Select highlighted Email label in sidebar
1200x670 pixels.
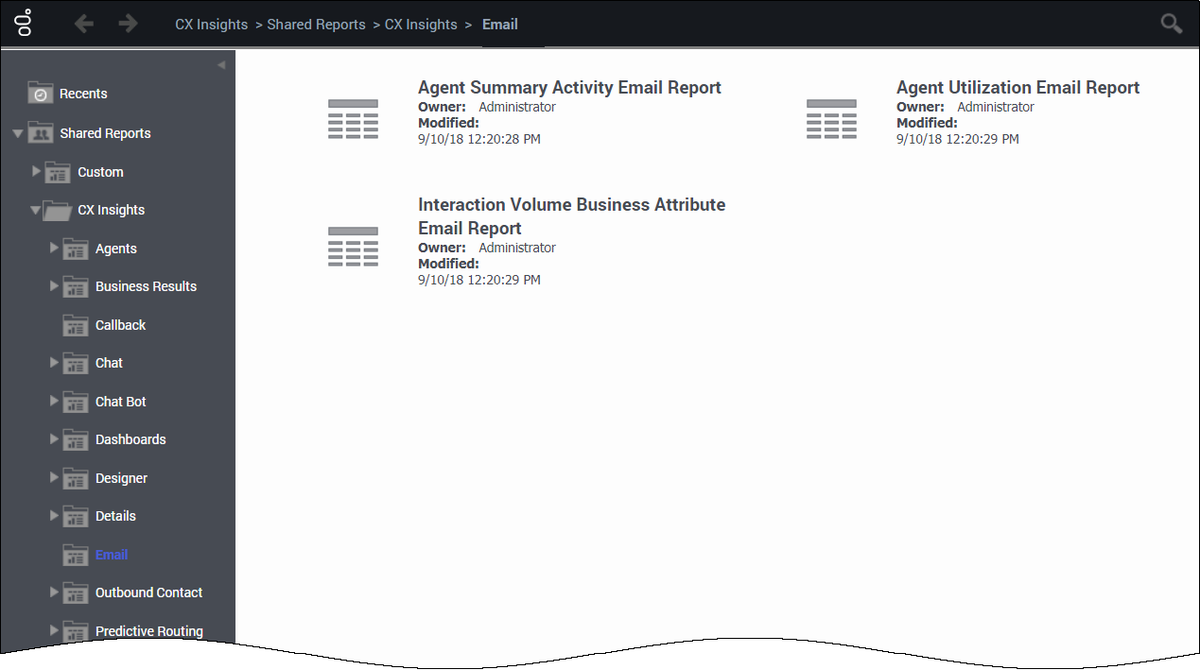pyautogui.click(x=112, y=555)
